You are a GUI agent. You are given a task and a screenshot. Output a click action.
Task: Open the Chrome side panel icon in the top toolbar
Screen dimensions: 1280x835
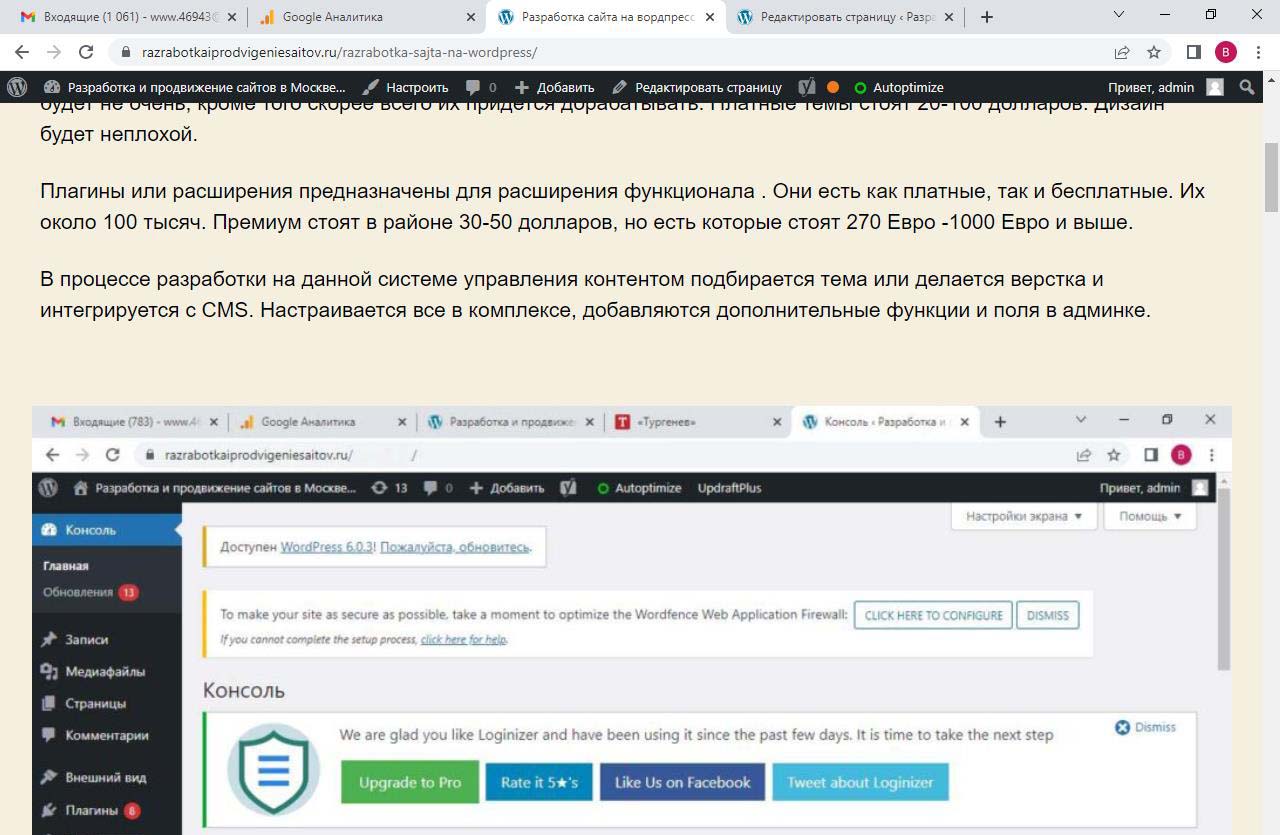coord(1193,52)
